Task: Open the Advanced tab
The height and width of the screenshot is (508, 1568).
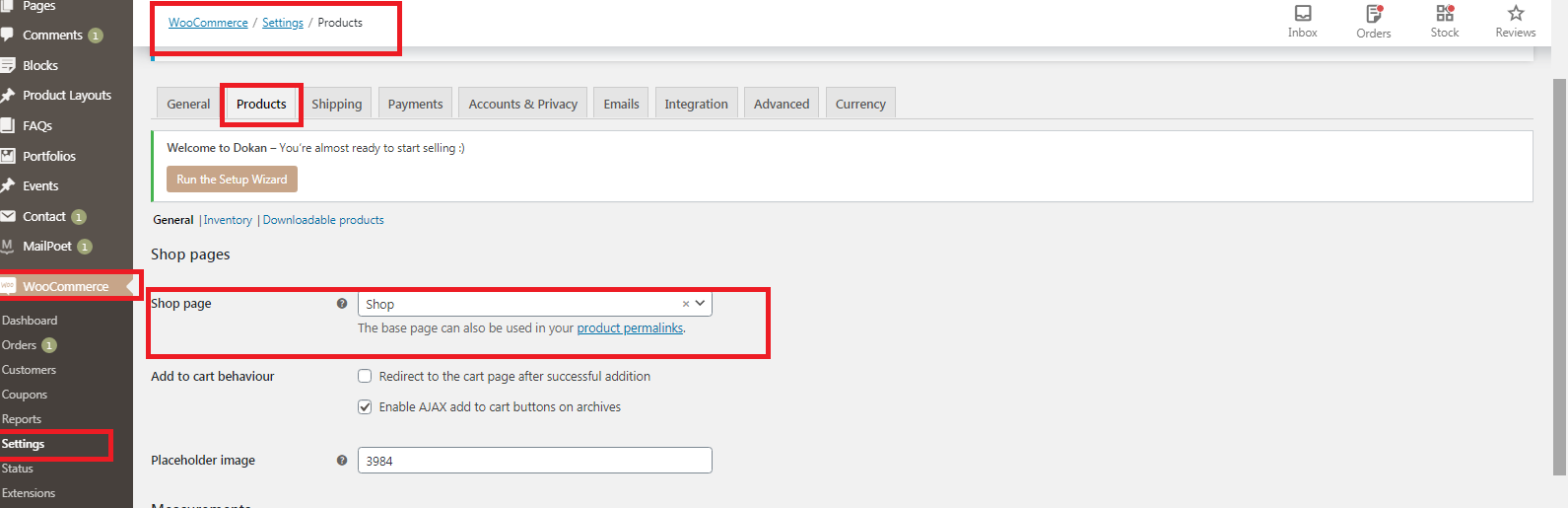Action: 782,104
